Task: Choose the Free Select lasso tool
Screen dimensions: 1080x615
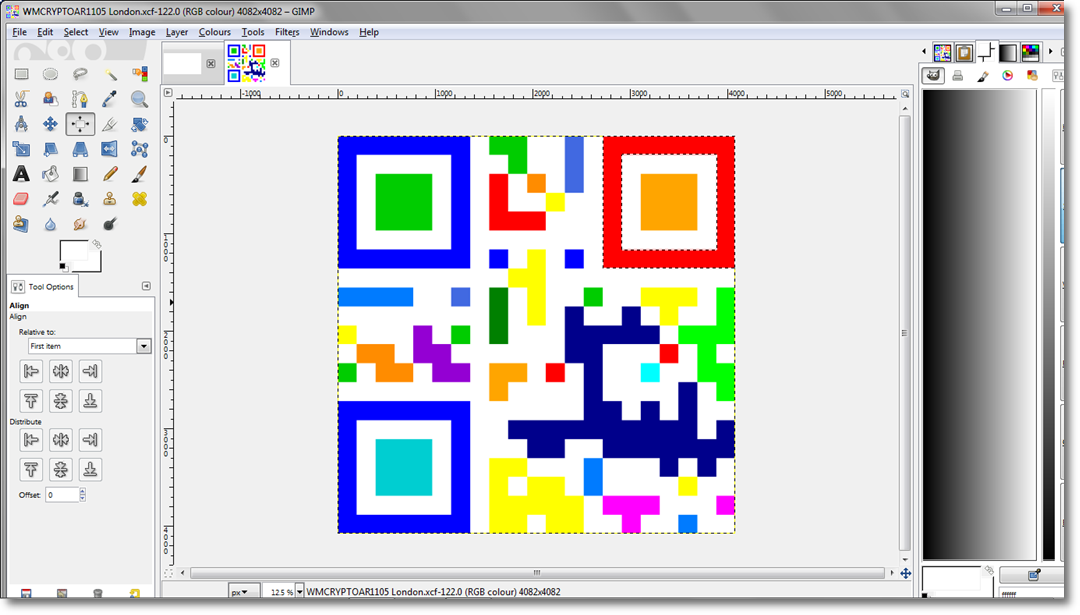Action: [x=80, y=74]
